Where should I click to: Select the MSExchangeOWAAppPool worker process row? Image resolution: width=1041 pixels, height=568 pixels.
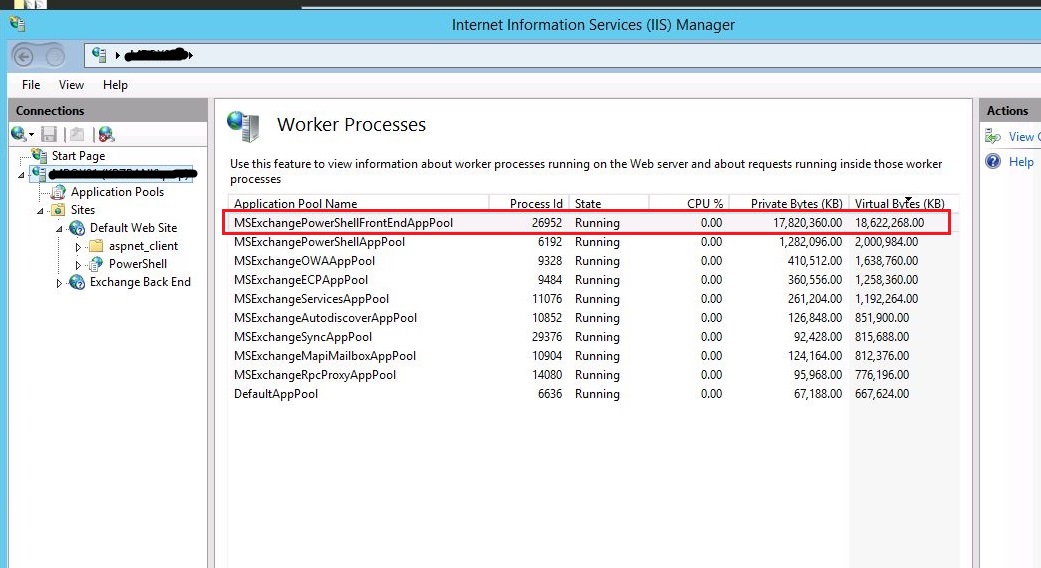(589, 261)
